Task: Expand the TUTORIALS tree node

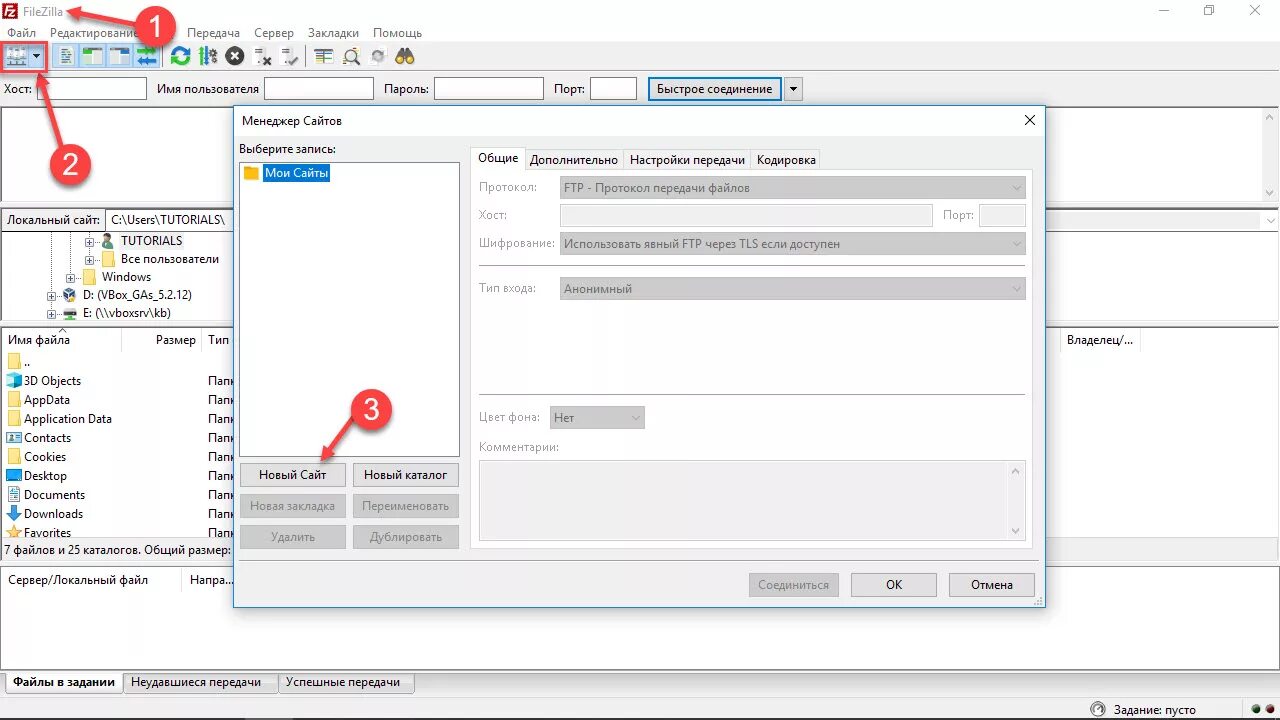Action: (90, 241)
